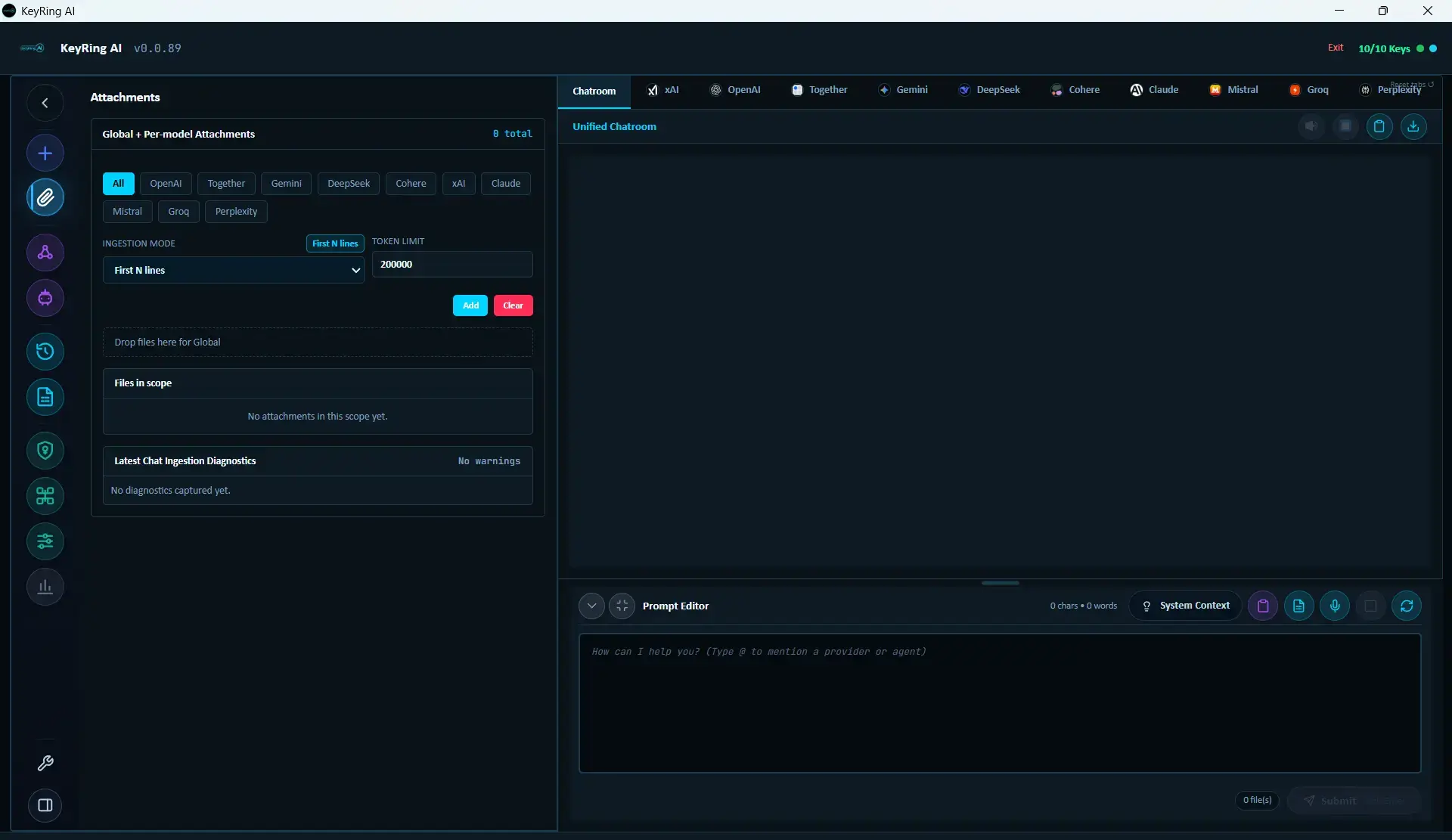Switch to the Chatroom tab

pyautogui.click(x=594, y=91)
